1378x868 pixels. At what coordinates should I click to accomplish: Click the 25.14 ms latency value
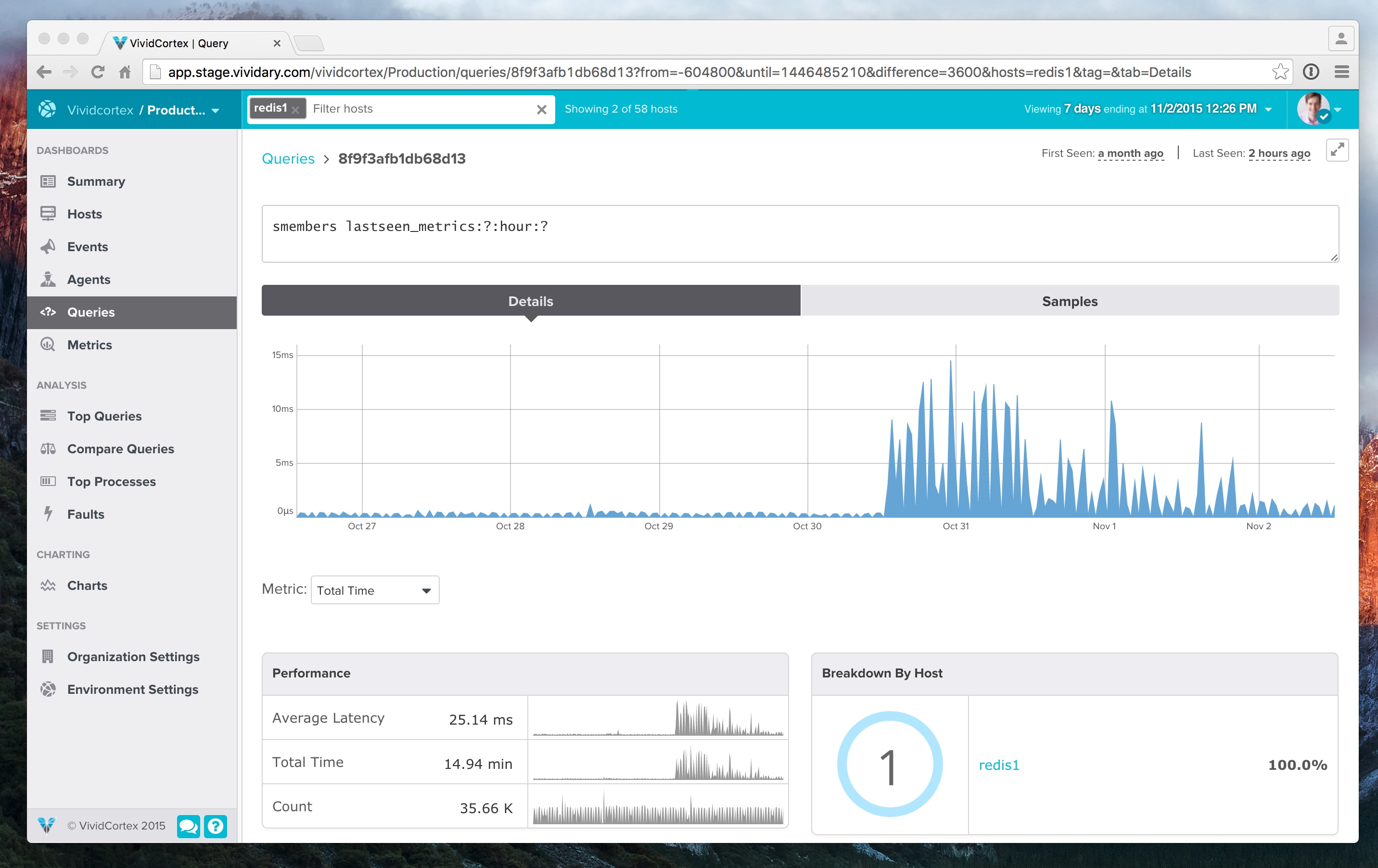(481, 719)
